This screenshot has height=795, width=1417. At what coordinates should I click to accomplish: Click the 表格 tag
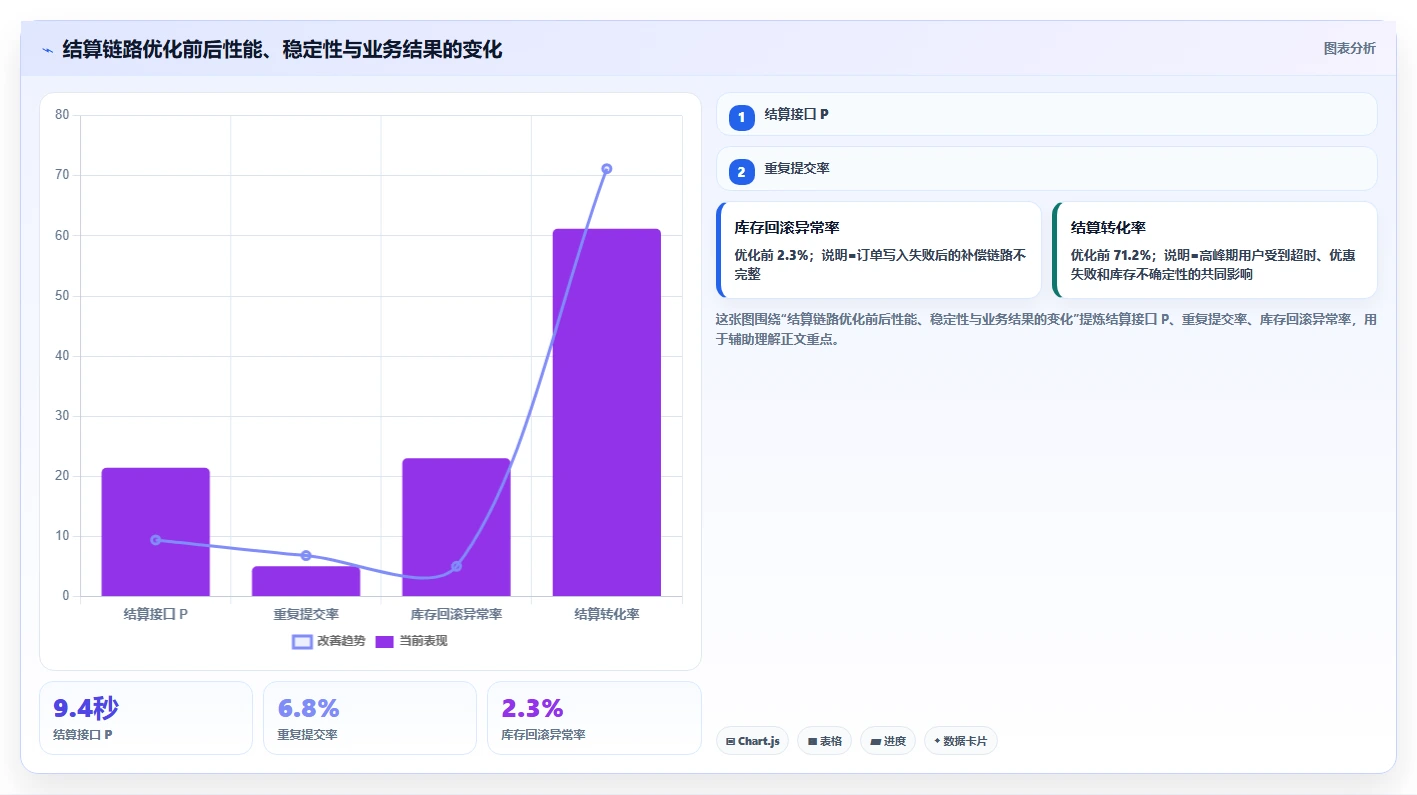click(x=824, y=741)
